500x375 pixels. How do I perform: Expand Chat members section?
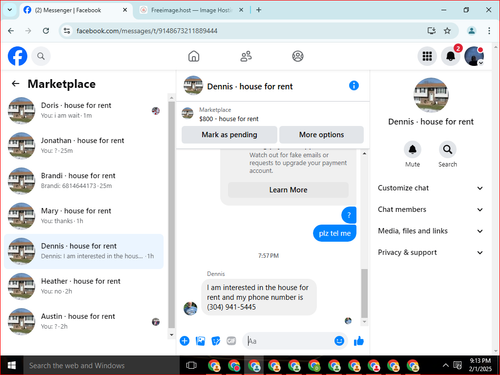point(430,209)
